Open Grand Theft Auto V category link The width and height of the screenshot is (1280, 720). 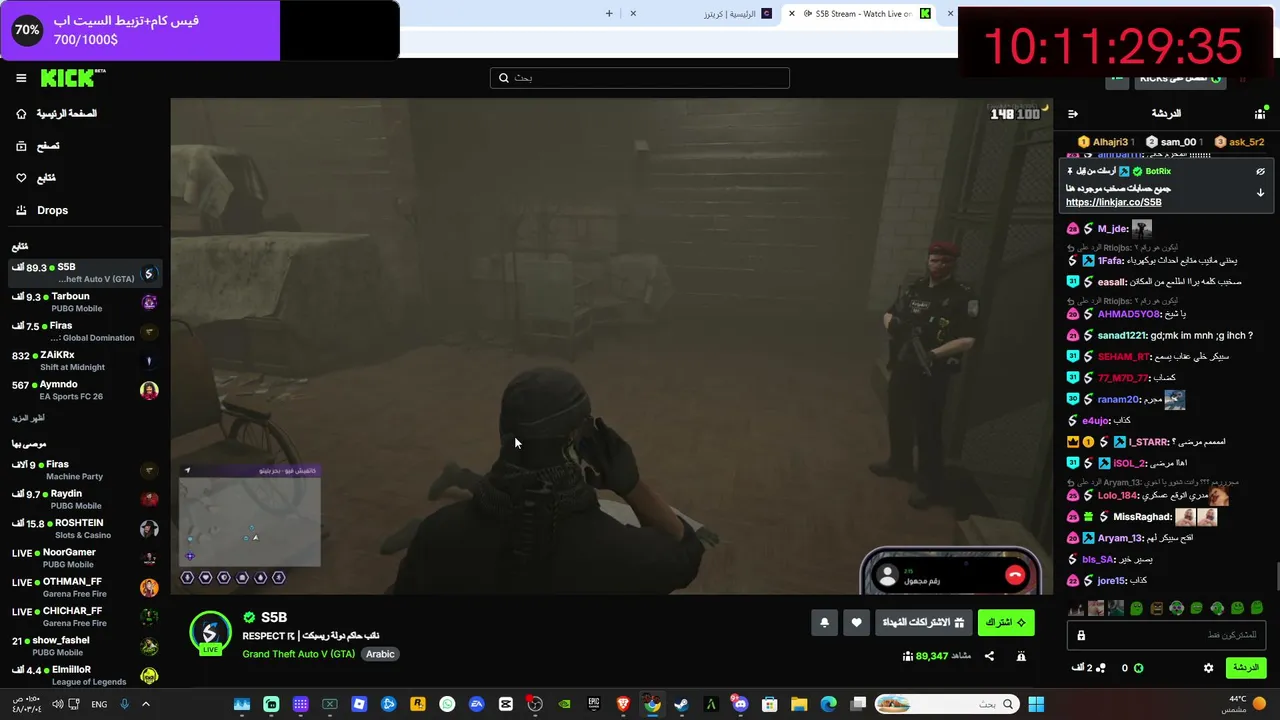point(298,654)
